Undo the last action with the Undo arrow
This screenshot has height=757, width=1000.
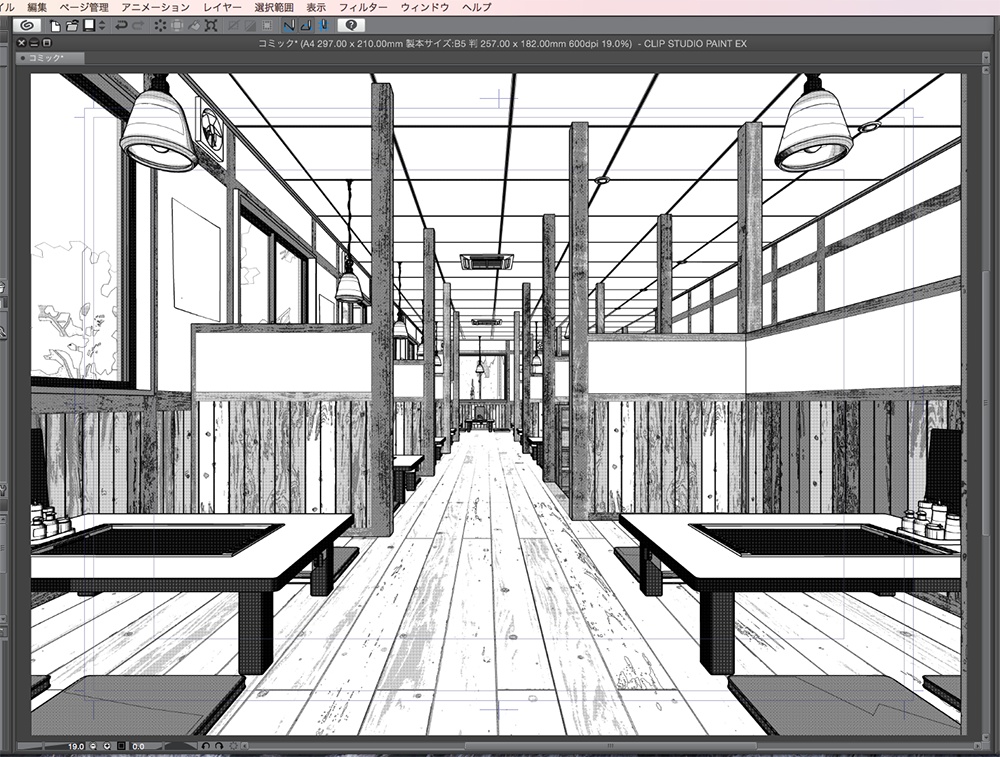[x=124, y=25]
